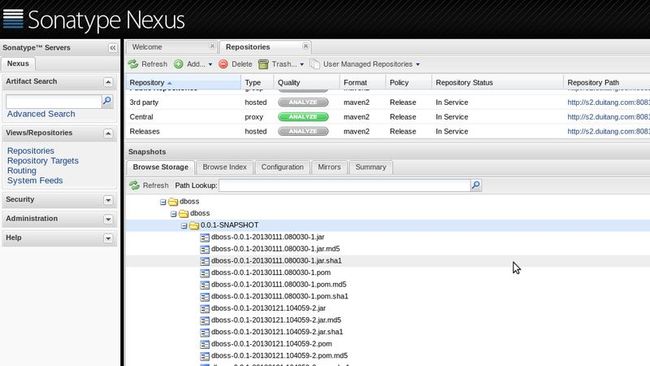Click the Artifact Search input field

point(53,101)
